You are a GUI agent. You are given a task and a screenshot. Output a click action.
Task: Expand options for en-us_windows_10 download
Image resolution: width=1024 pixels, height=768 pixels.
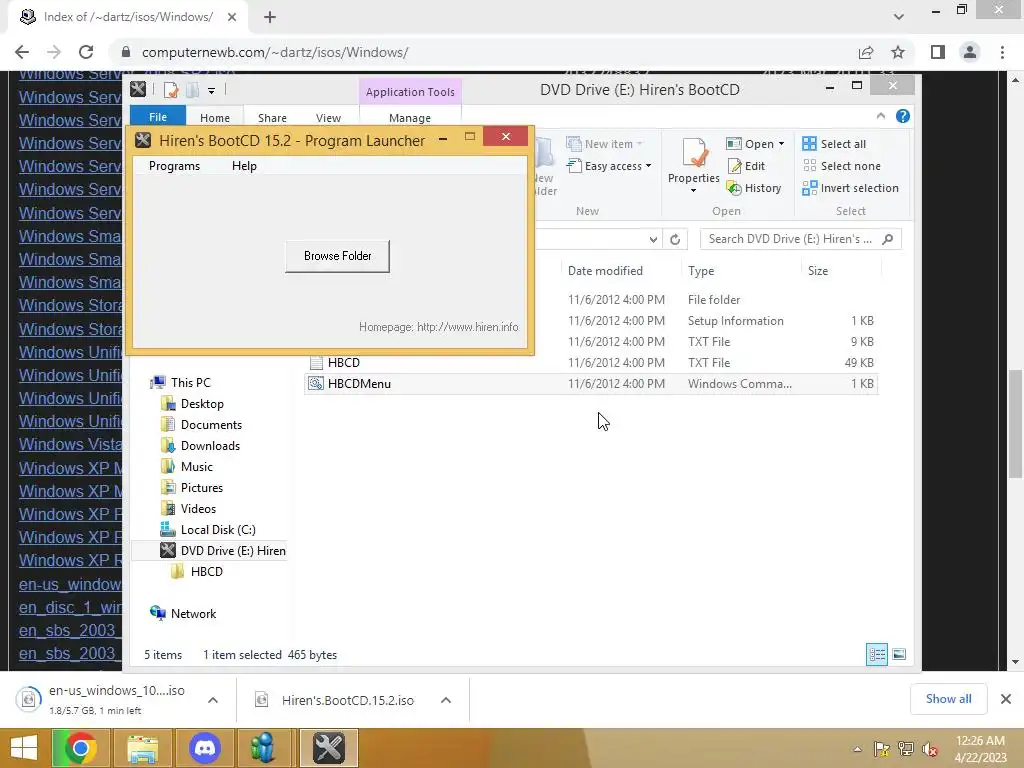tap(213, 700)
